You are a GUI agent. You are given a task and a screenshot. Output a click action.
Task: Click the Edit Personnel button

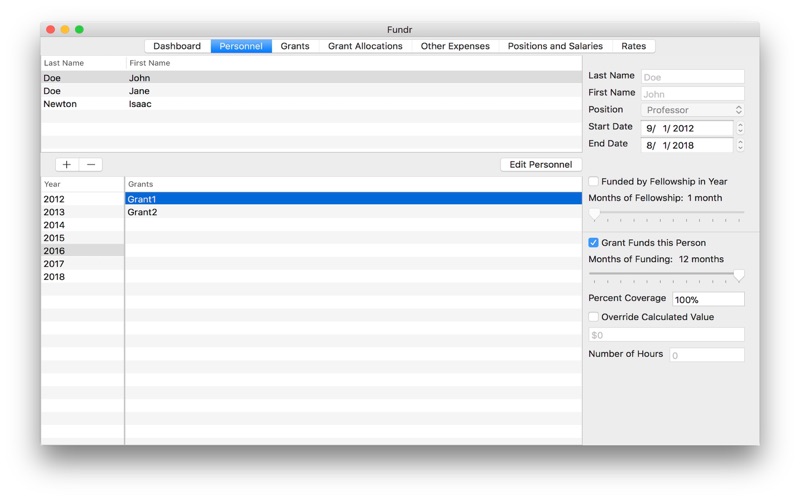coord(541,164)
